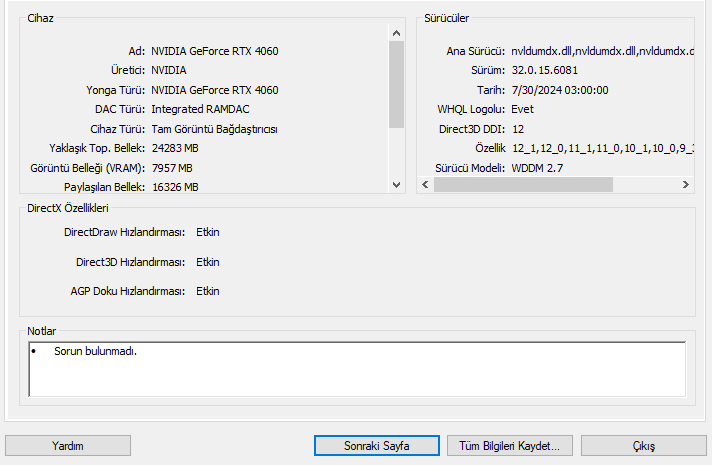Click Yonga Türü value NVIDIA GeForce RTX 4060
Screen dimensions: 712x465
click(215, 90)
